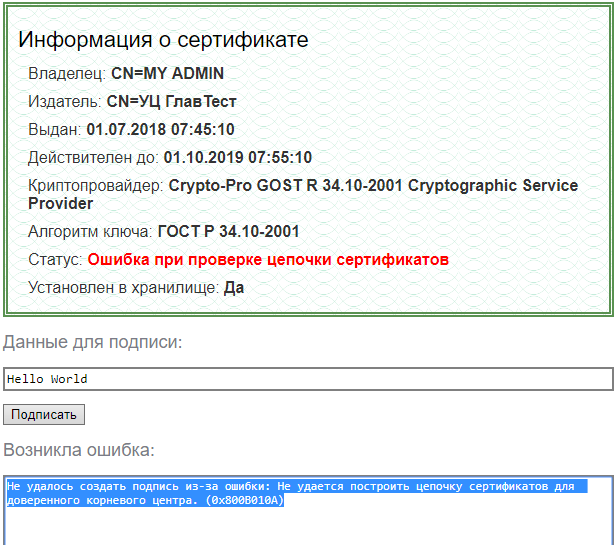Click the Crypto-Pro GOST R 34.10-2001 provider name
Viewport: 615px width, 545px height.
tap(303, 194)
